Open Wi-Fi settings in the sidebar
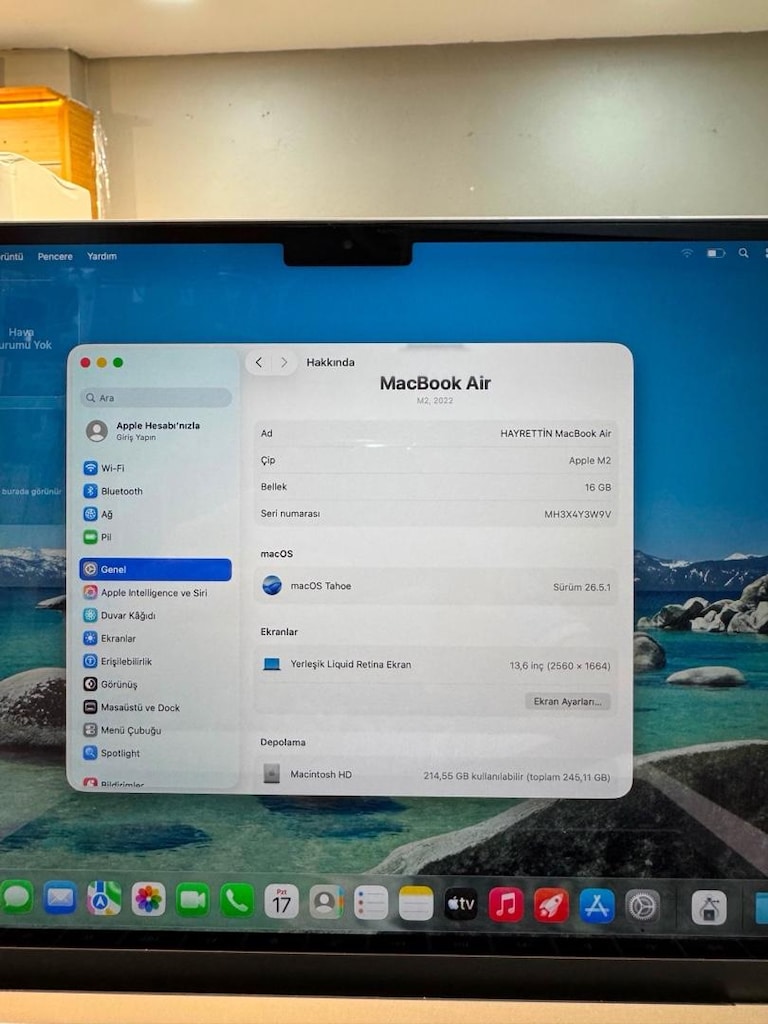The width and height of the screenshot is (768, 1024). point(155,468)
